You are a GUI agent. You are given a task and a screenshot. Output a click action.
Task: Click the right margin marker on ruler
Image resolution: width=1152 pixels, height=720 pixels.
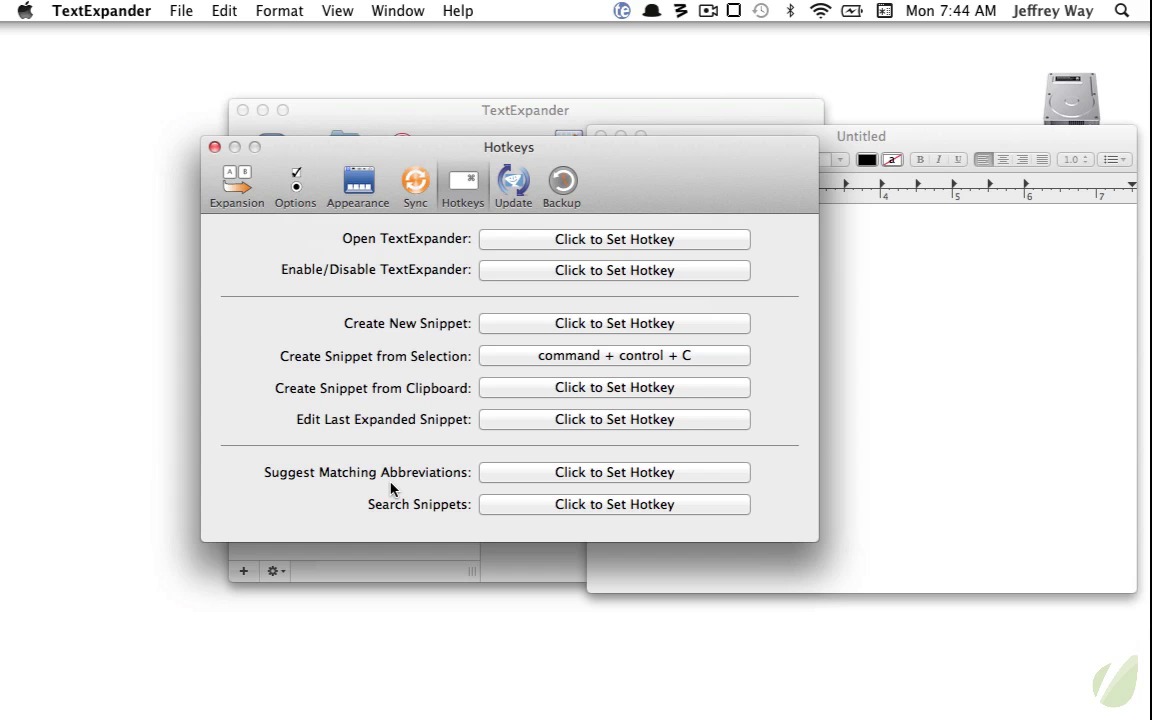1131,184
